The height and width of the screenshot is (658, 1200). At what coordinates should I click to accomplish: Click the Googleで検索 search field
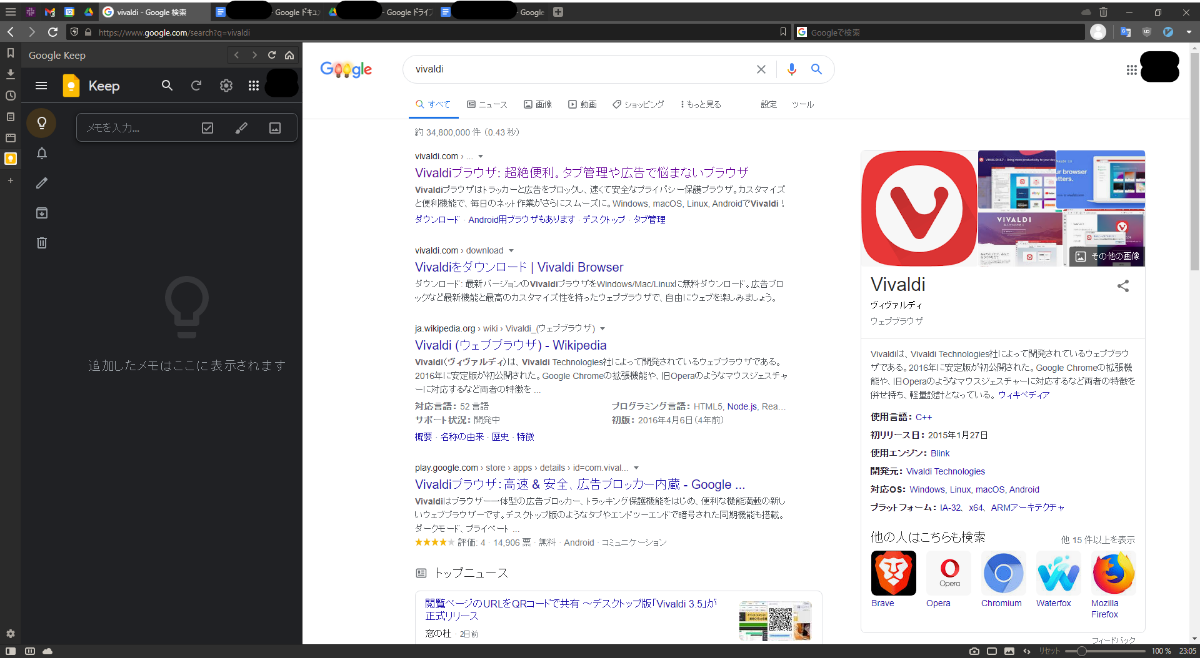(941, 32)
